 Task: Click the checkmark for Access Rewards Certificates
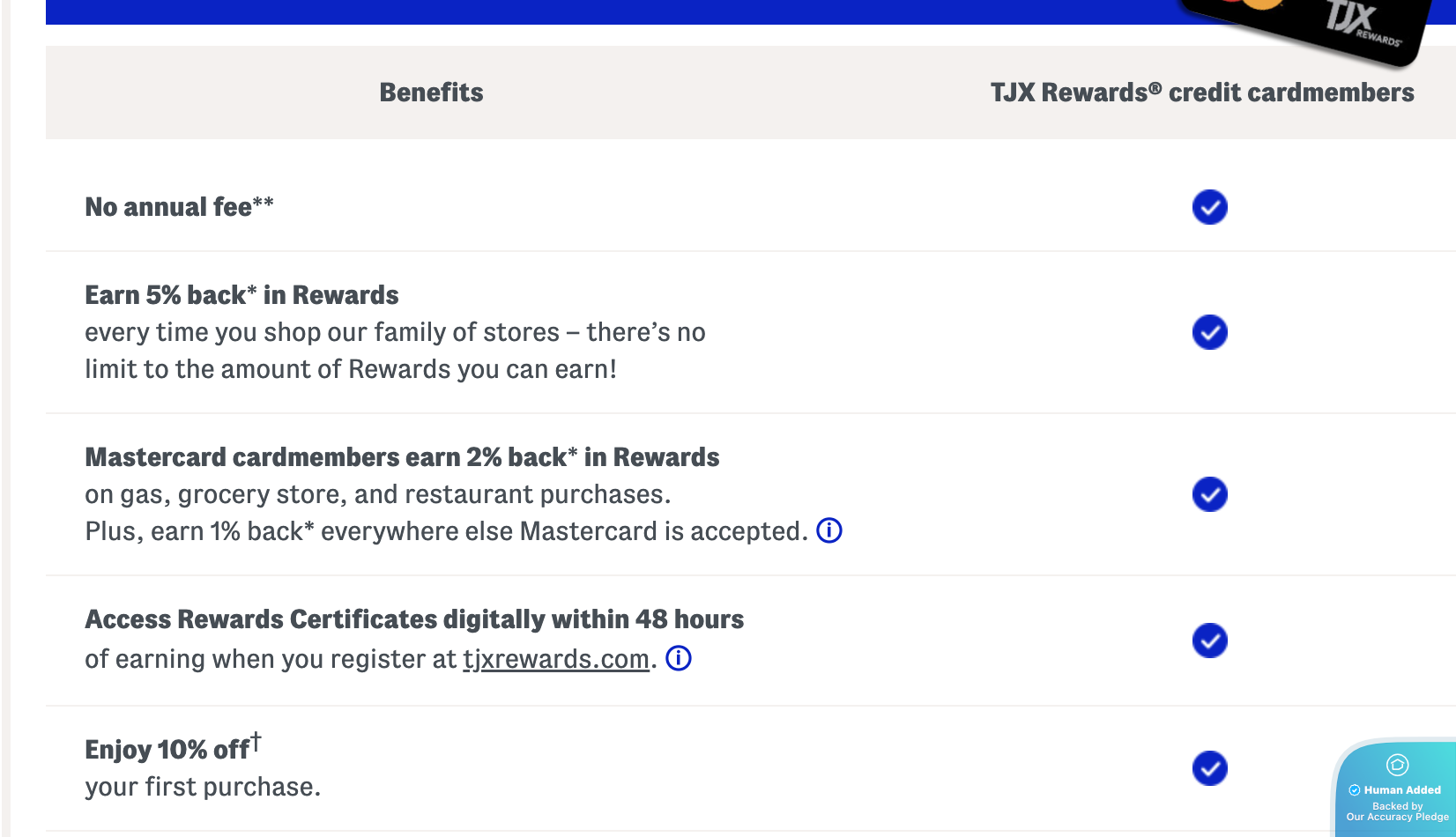pos(1209,641)
